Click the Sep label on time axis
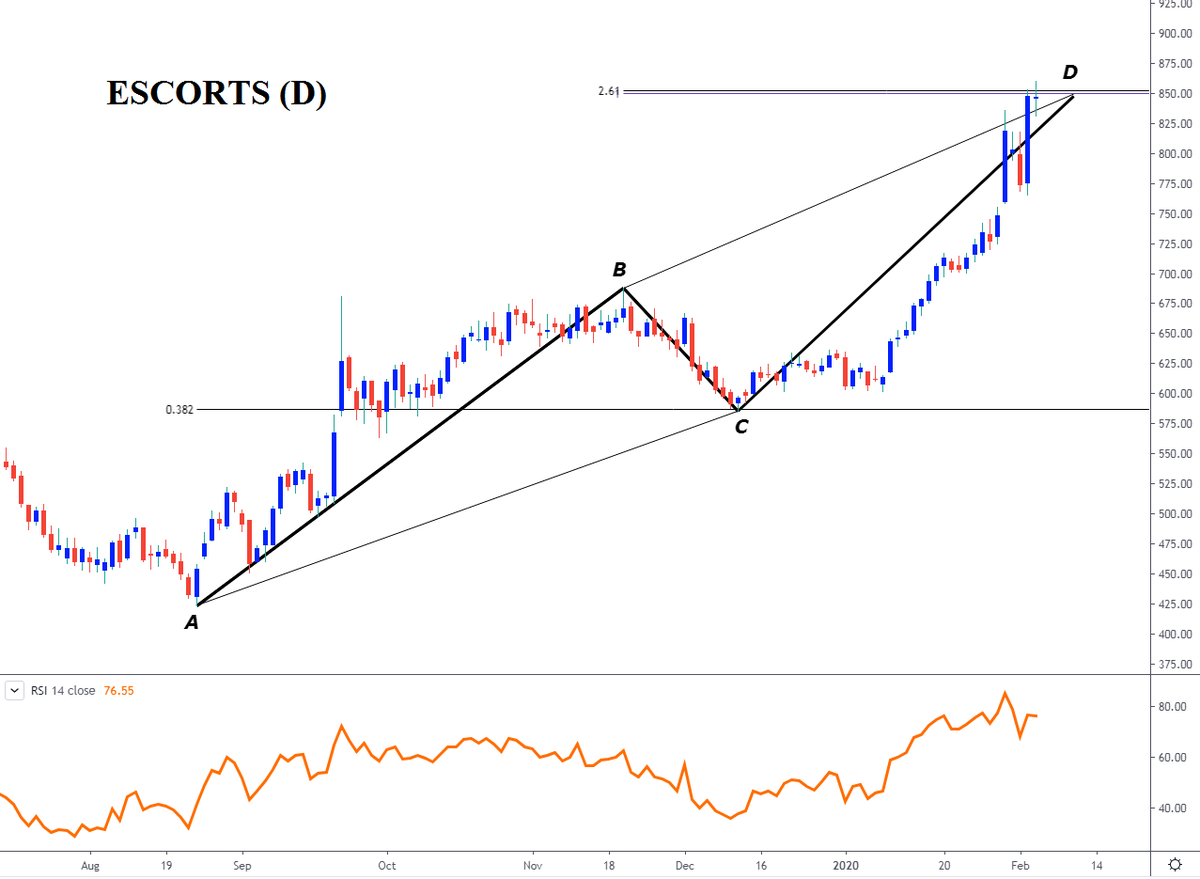Screen dimensions: 1200x879 point(241,864)
